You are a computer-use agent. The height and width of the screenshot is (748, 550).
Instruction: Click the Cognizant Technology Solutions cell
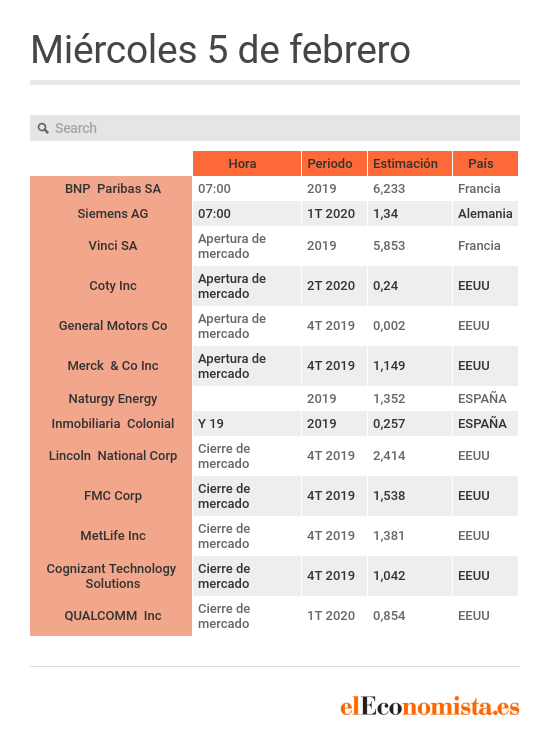coord(111,576)
